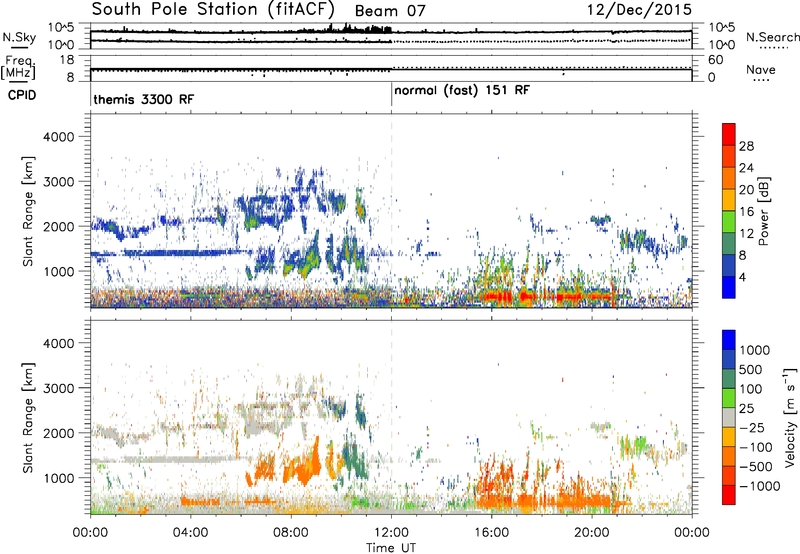This screenshot has height=554, width=800.
Task: Pick the red top segment of Power colorbar
Action: [x=729, y=135]
